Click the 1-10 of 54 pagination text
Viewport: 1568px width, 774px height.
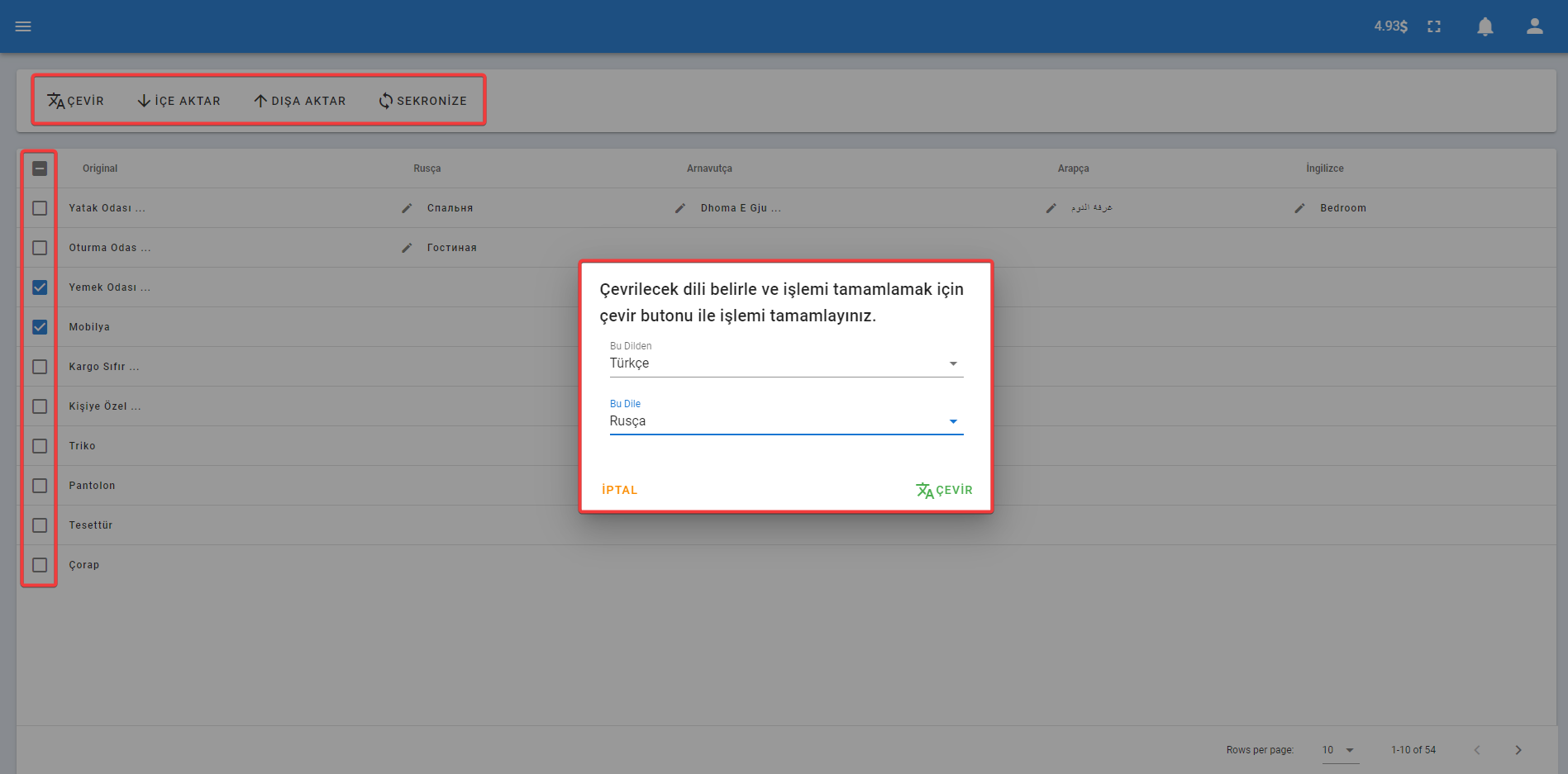[x=1413, y=750]
